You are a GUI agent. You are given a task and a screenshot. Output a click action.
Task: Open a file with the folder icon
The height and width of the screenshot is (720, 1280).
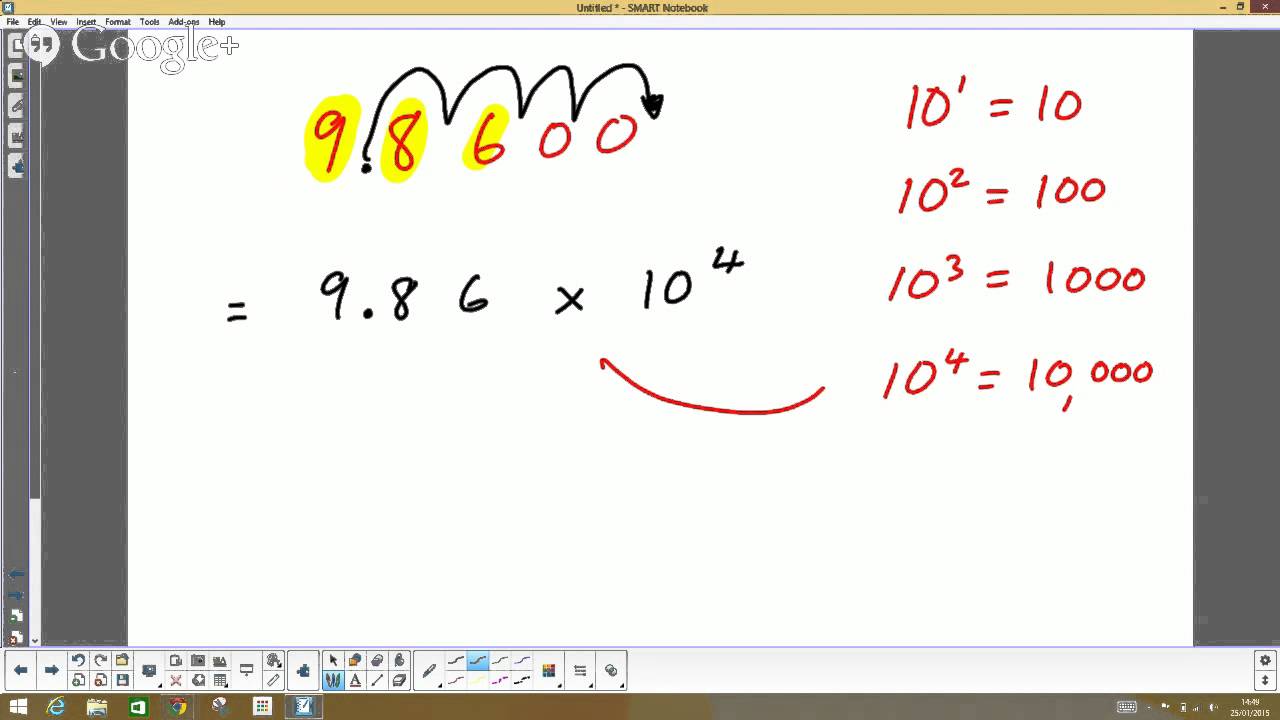pos(122,661)
